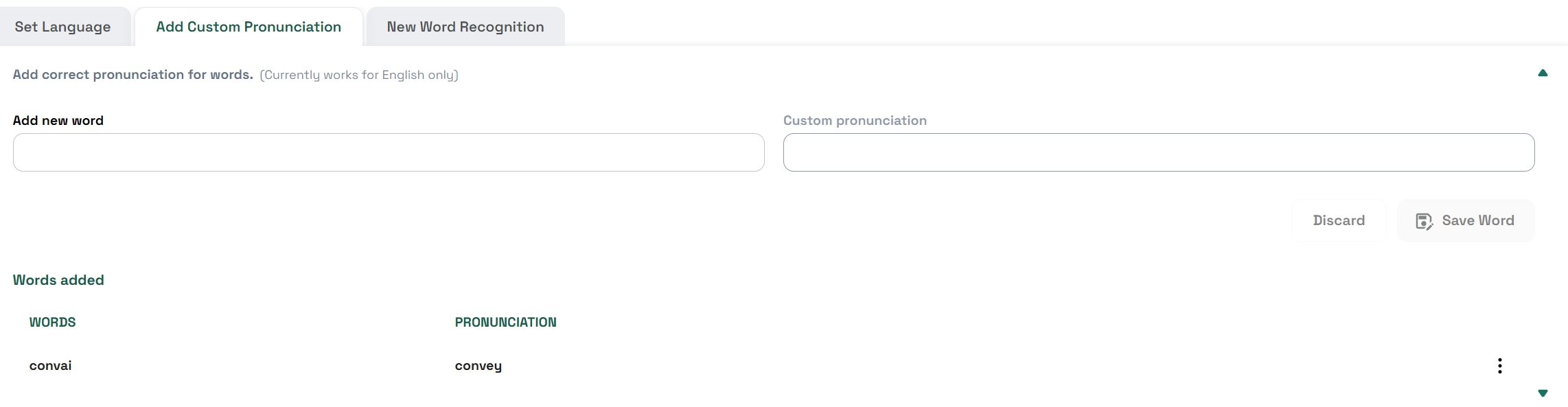Click the Words added heading
Viewport: 1568px width, 407px height.
(58, 280)
